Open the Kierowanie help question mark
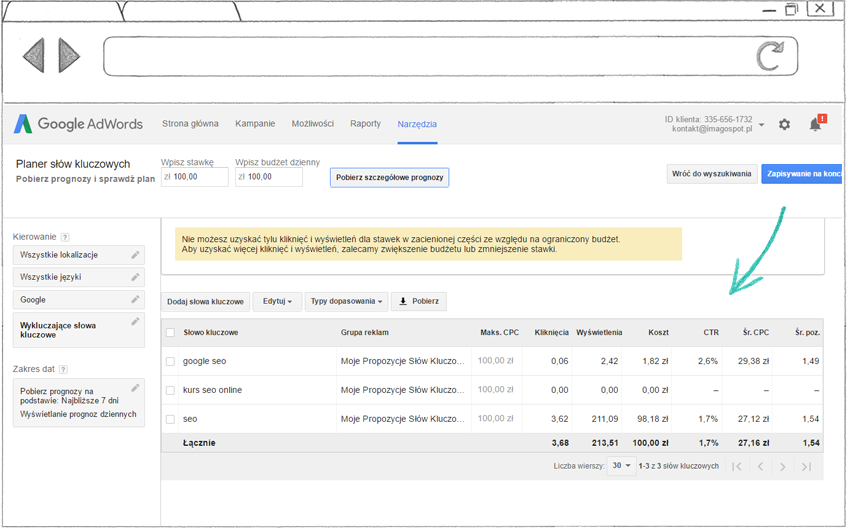Screen dimensions: 848x529 click(65, 237)
